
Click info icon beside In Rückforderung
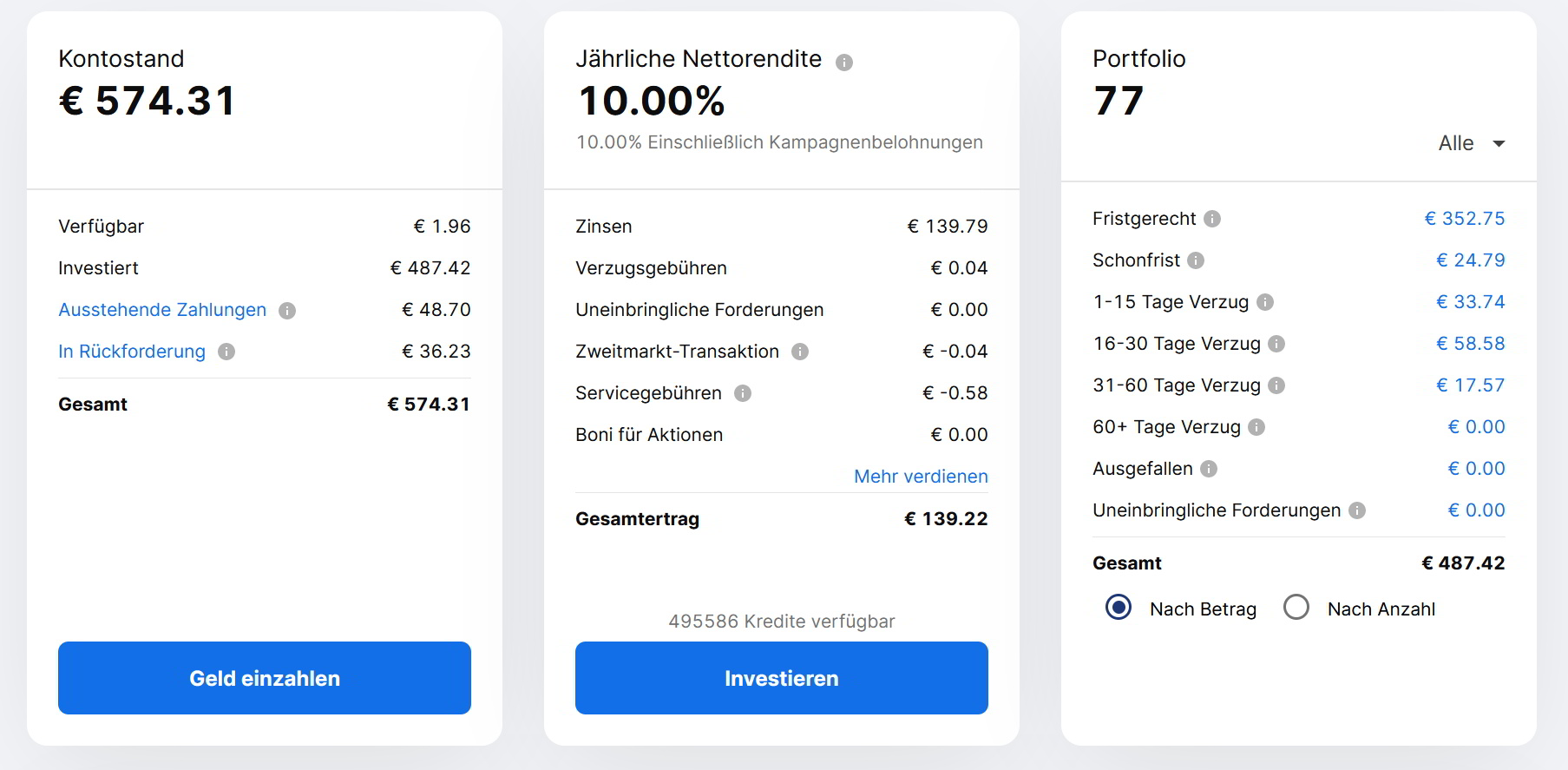(226, 352)
